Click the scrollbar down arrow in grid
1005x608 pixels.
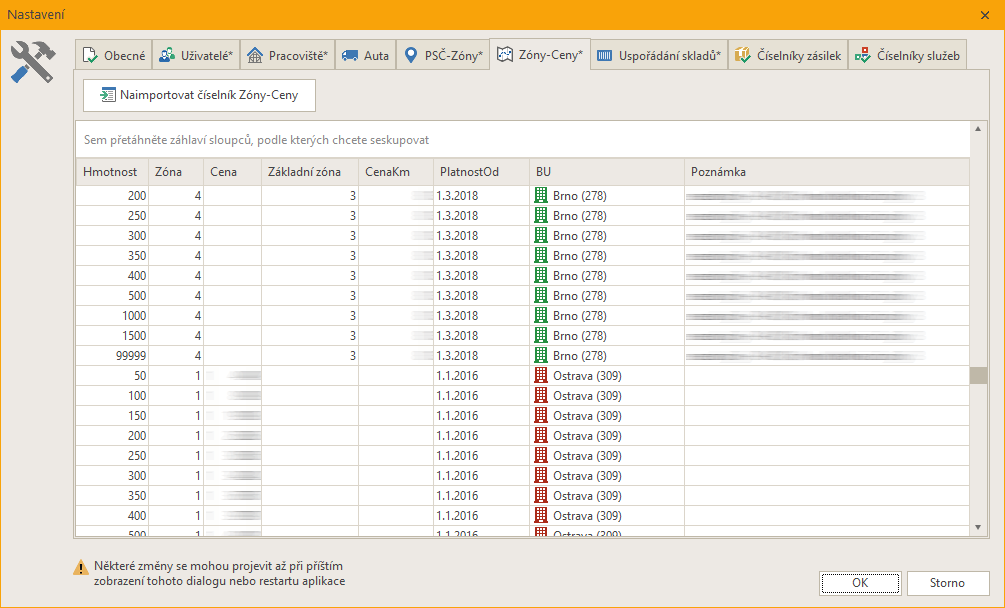click(979, 526)
